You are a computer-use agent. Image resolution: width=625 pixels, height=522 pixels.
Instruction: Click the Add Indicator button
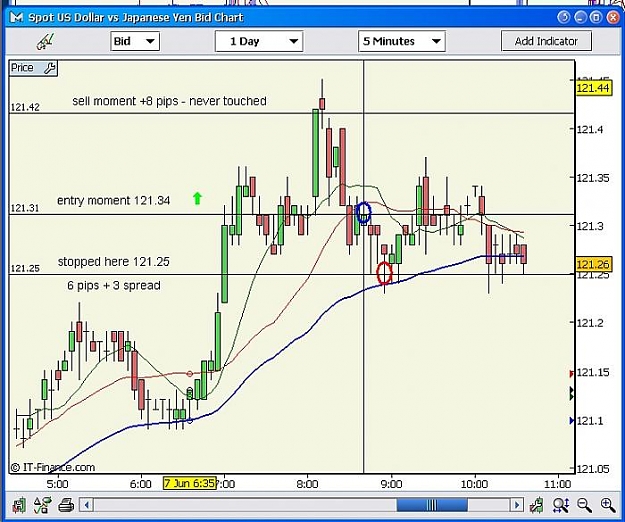[546, 41]
